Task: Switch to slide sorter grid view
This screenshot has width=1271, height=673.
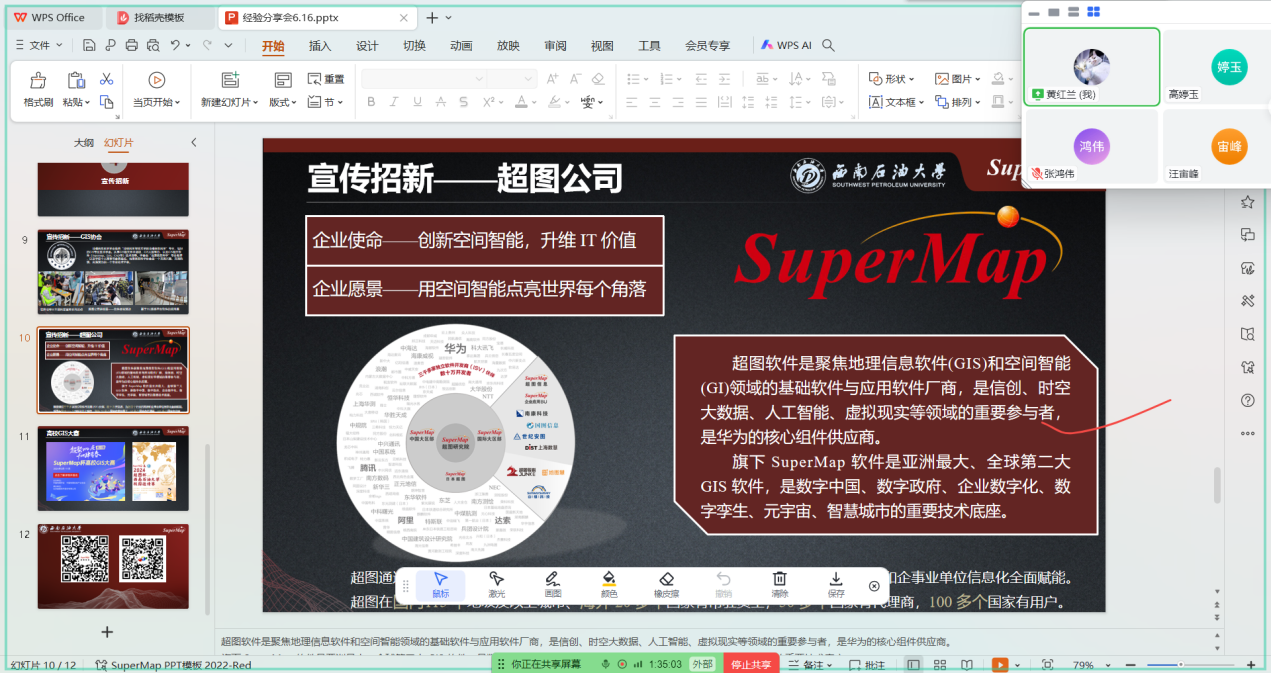Action: (939, 665)
